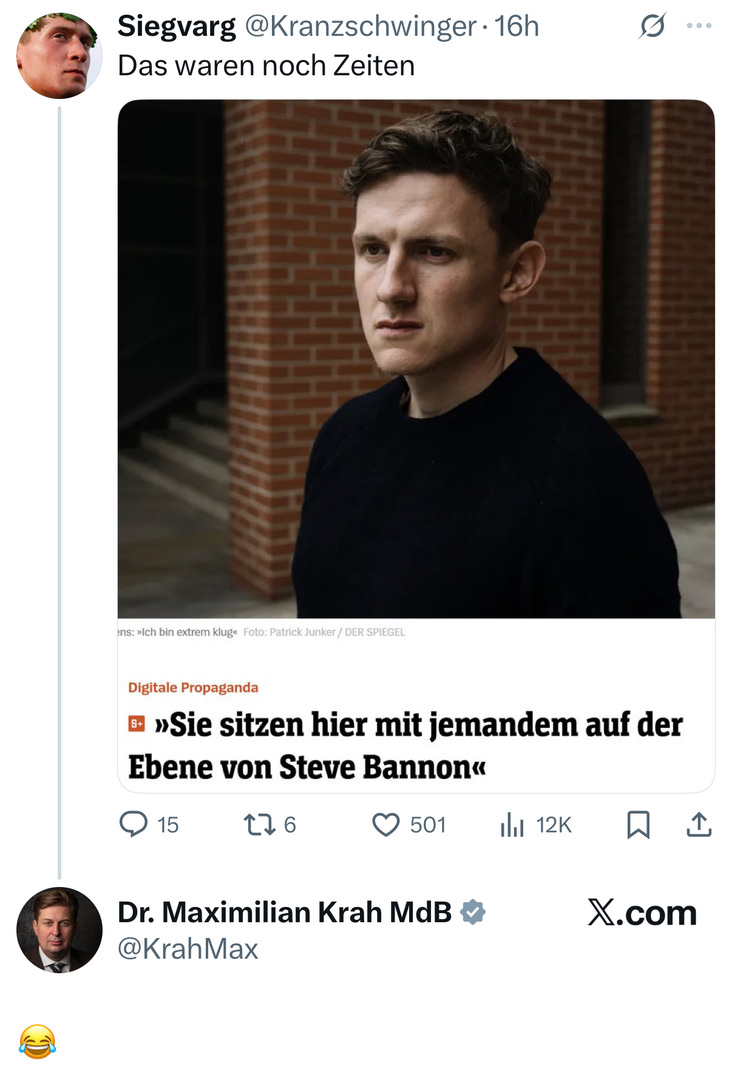Click Dr. Maximilian Krah MdB name

(x=285, y=912)
